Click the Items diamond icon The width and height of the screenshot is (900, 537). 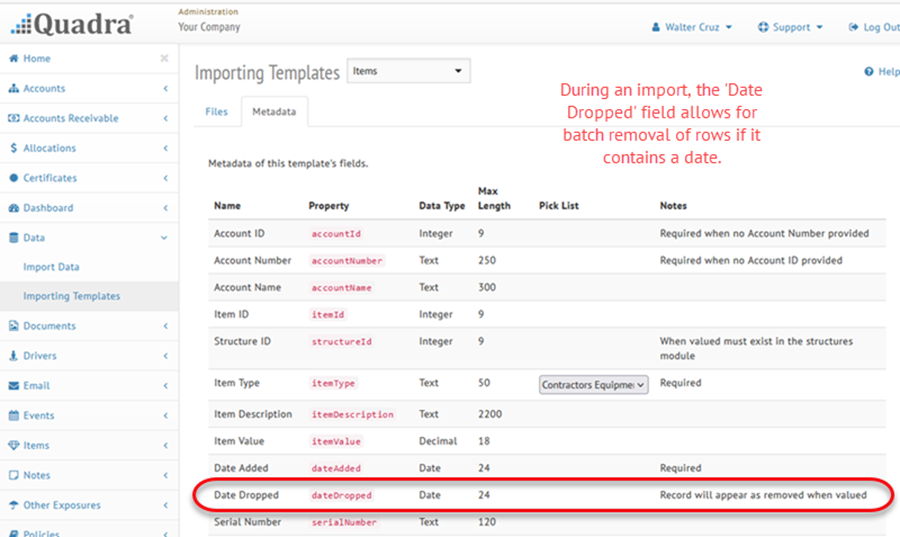click(14, 446)
